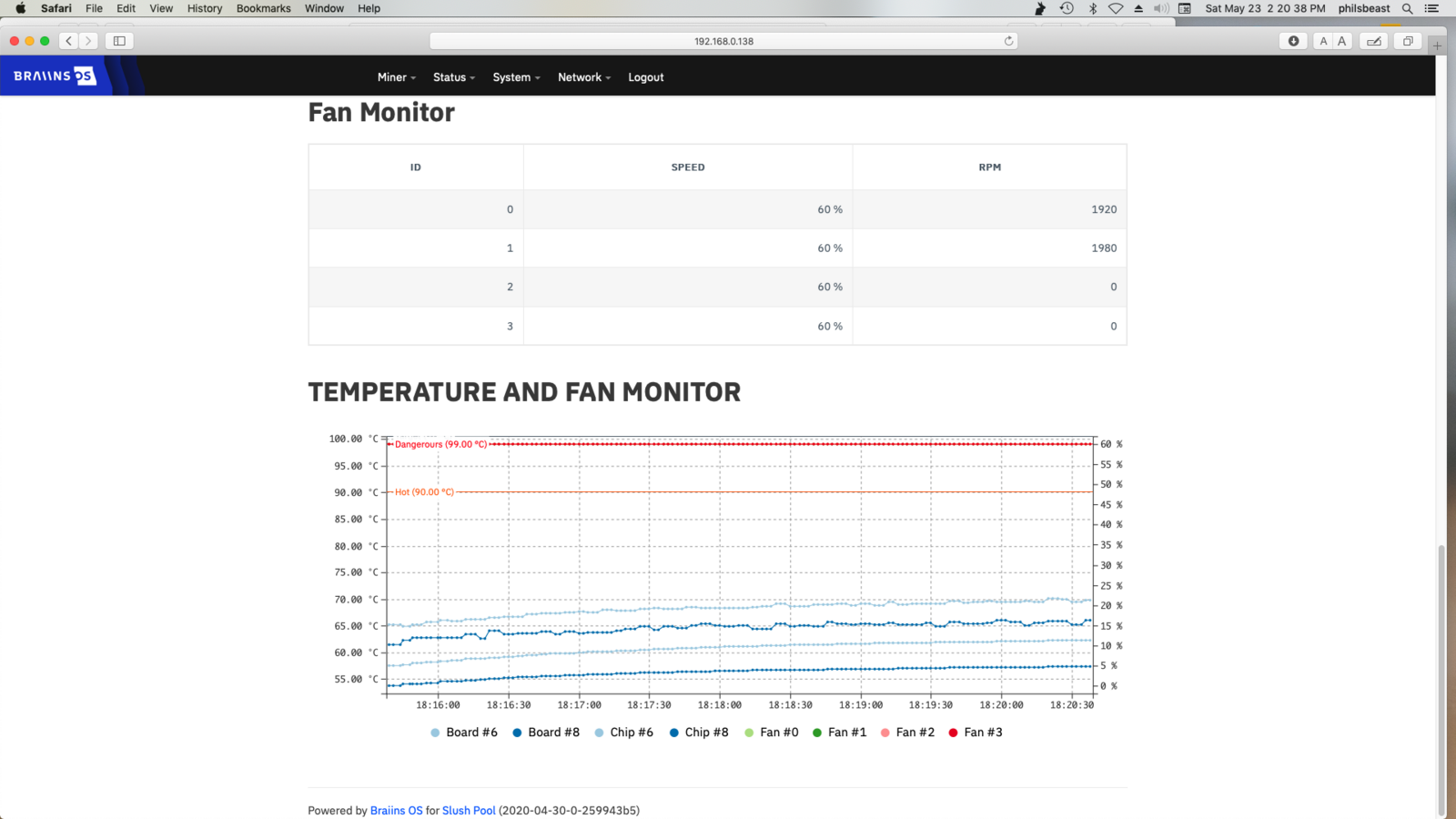The width and height of the screenshot is (1456, 819).
Task: Open the Edit menu
Action: tap(126, 8)
